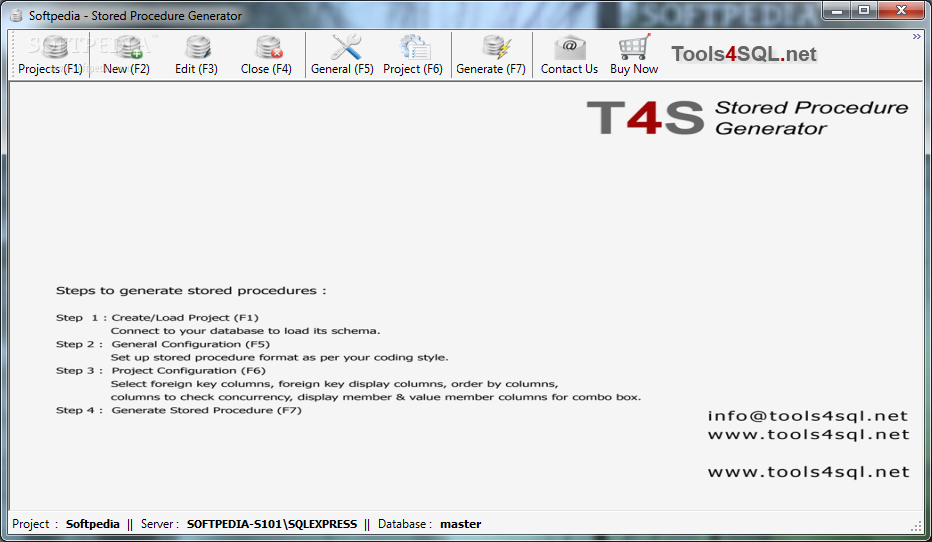This screenshot has height=542, width=932.
Task: Open www.tools4sql.net link below the email
Action: [808, 434]
